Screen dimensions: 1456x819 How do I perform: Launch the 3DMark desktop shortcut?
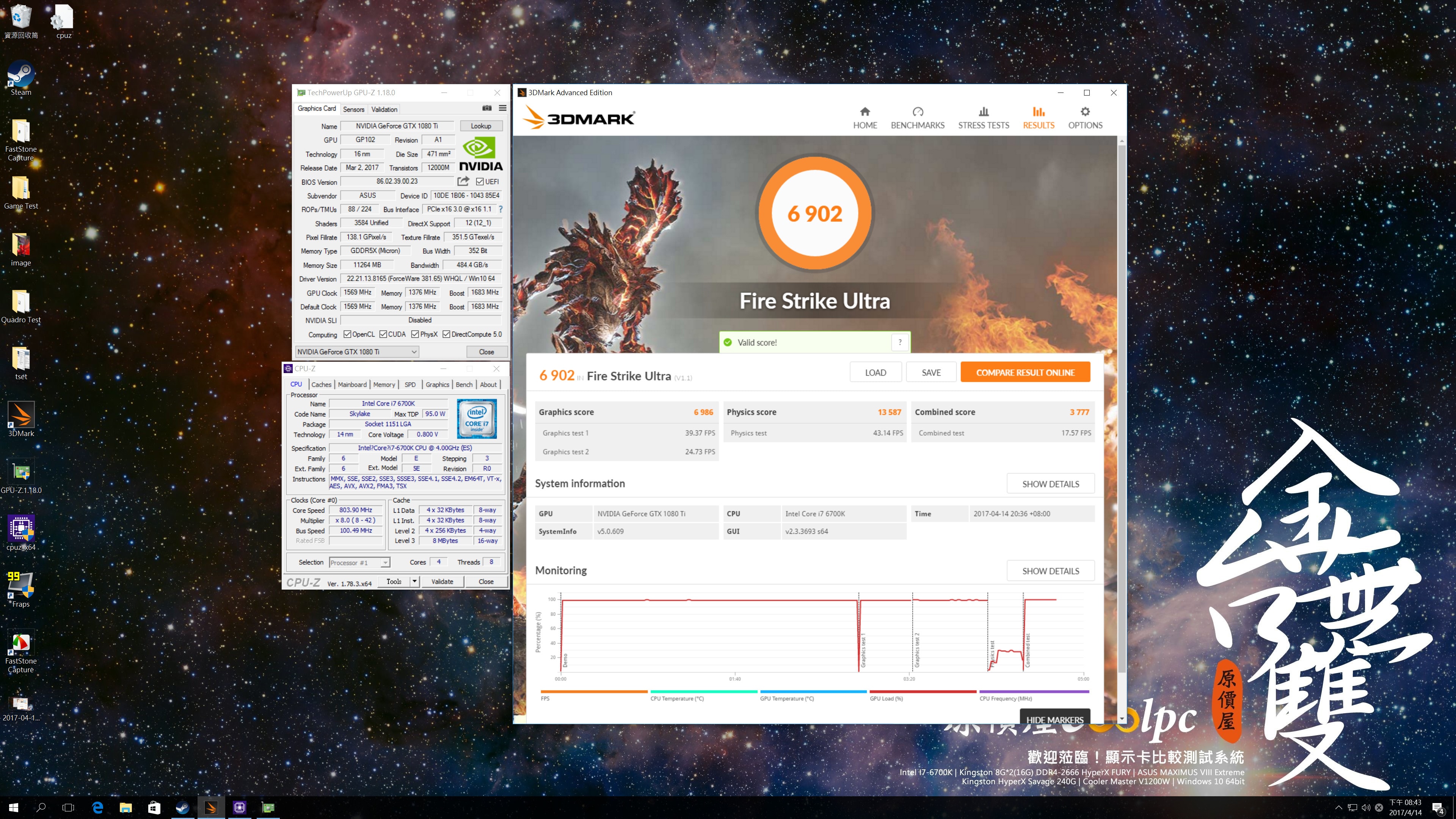(x=21, y=419)
